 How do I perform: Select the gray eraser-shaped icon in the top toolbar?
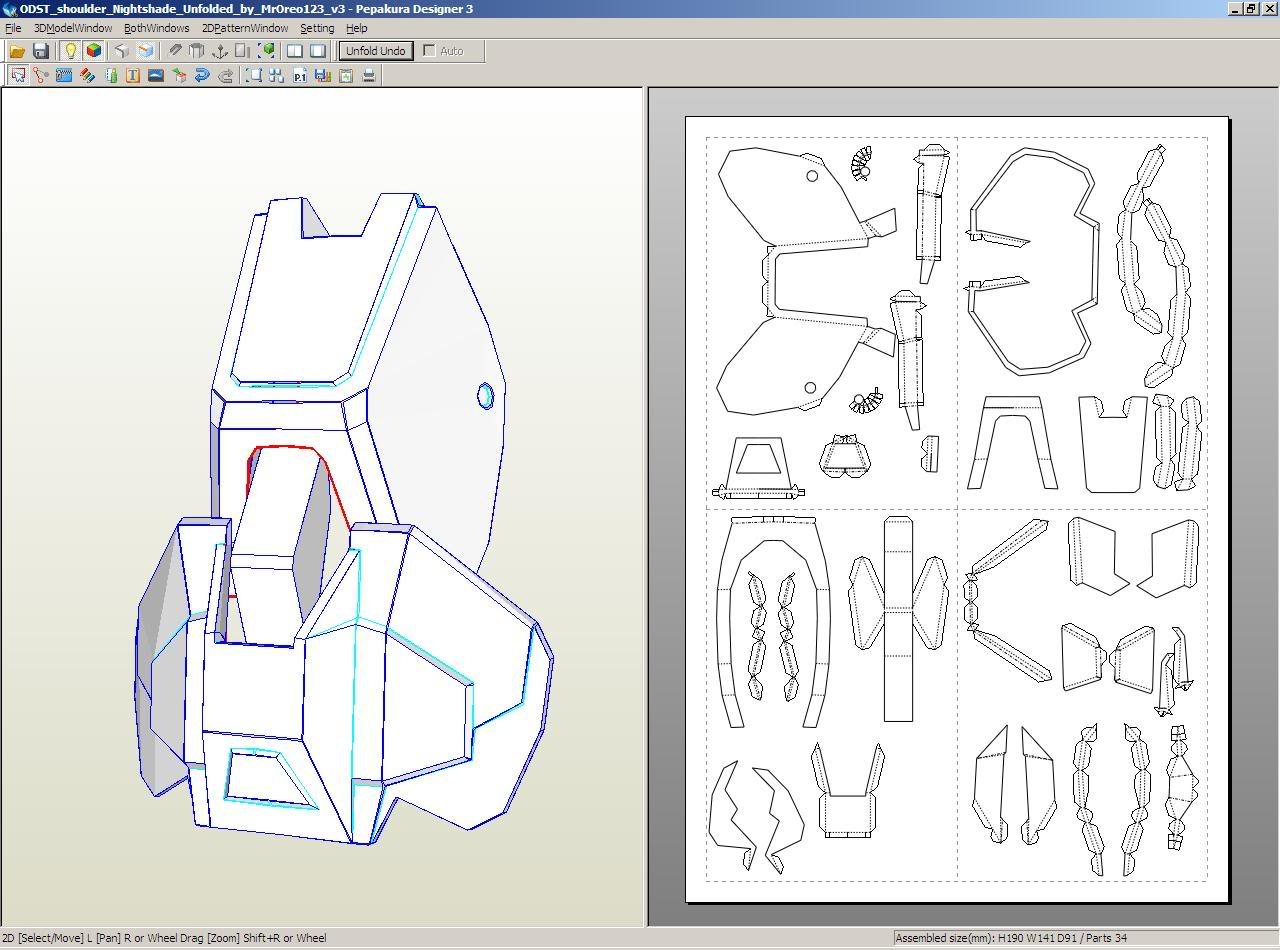pyautogui.click(x=175, y=51)
